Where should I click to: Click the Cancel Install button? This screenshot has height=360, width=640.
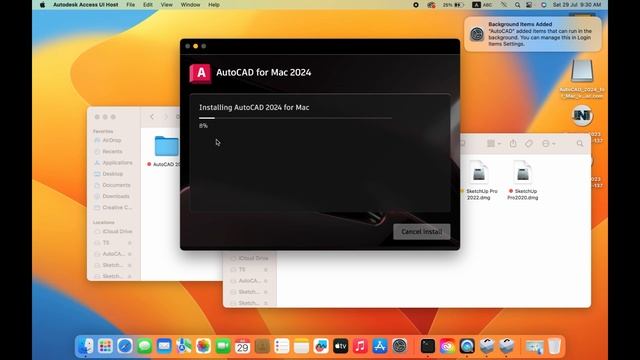click(422, 231)
